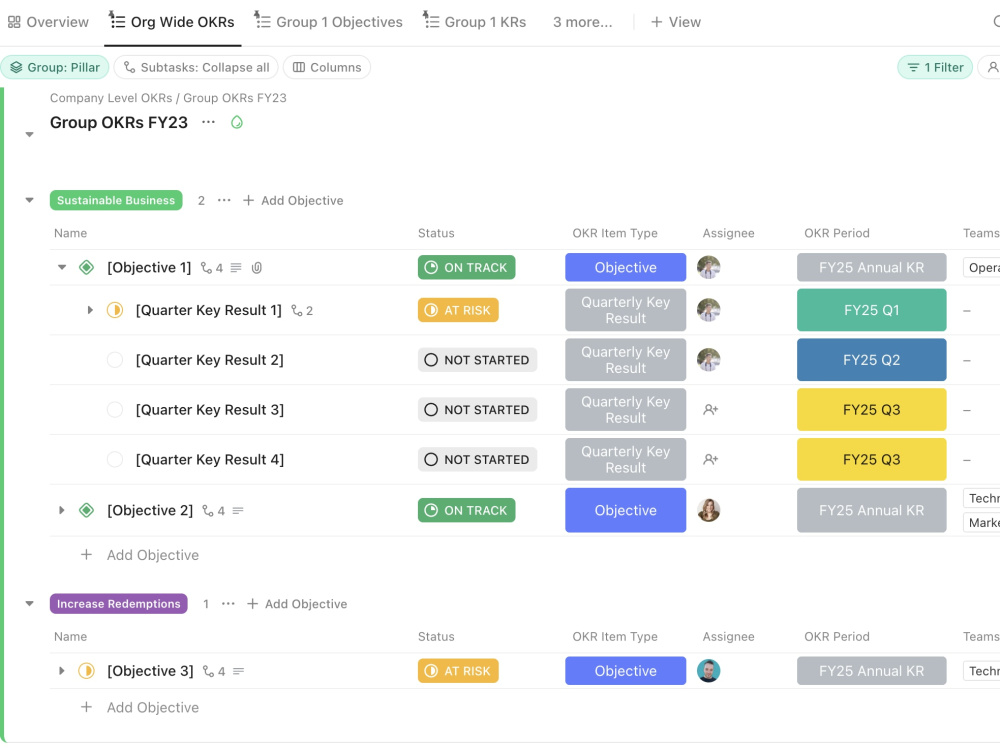Click the Status column header in Sustainable Business
1000x750 pixels.
[436, 233]
